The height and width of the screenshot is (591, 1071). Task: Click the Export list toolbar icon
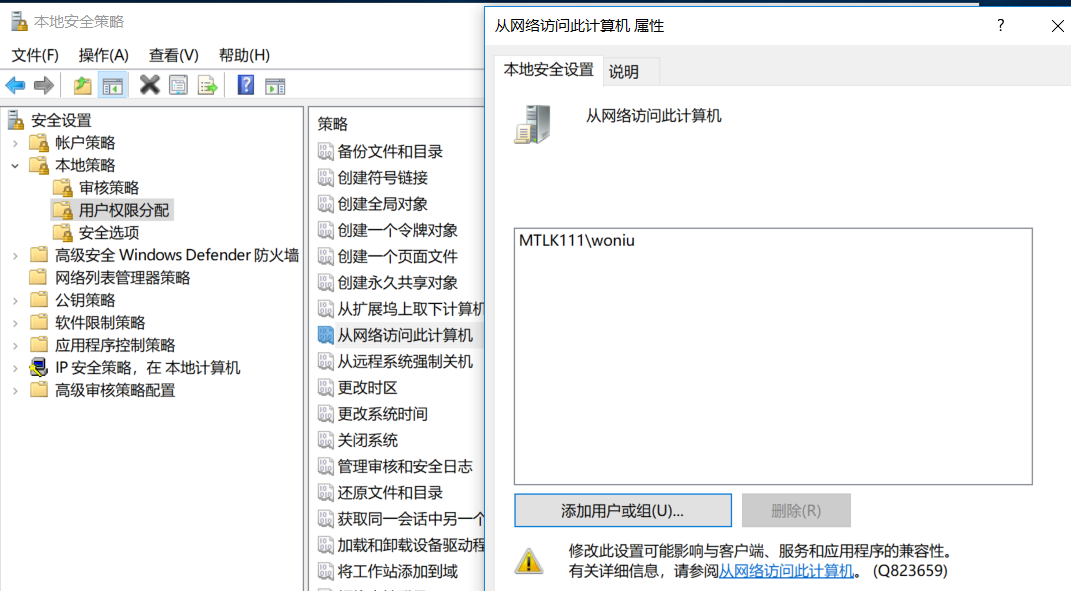pos(207,85)
